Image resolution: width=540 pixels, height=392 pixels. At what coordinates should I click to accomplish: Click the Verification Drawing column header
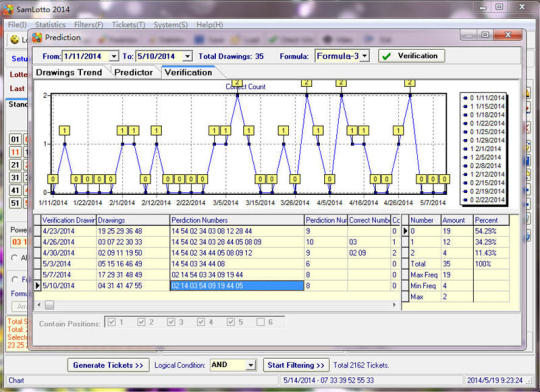click(69, 220)
